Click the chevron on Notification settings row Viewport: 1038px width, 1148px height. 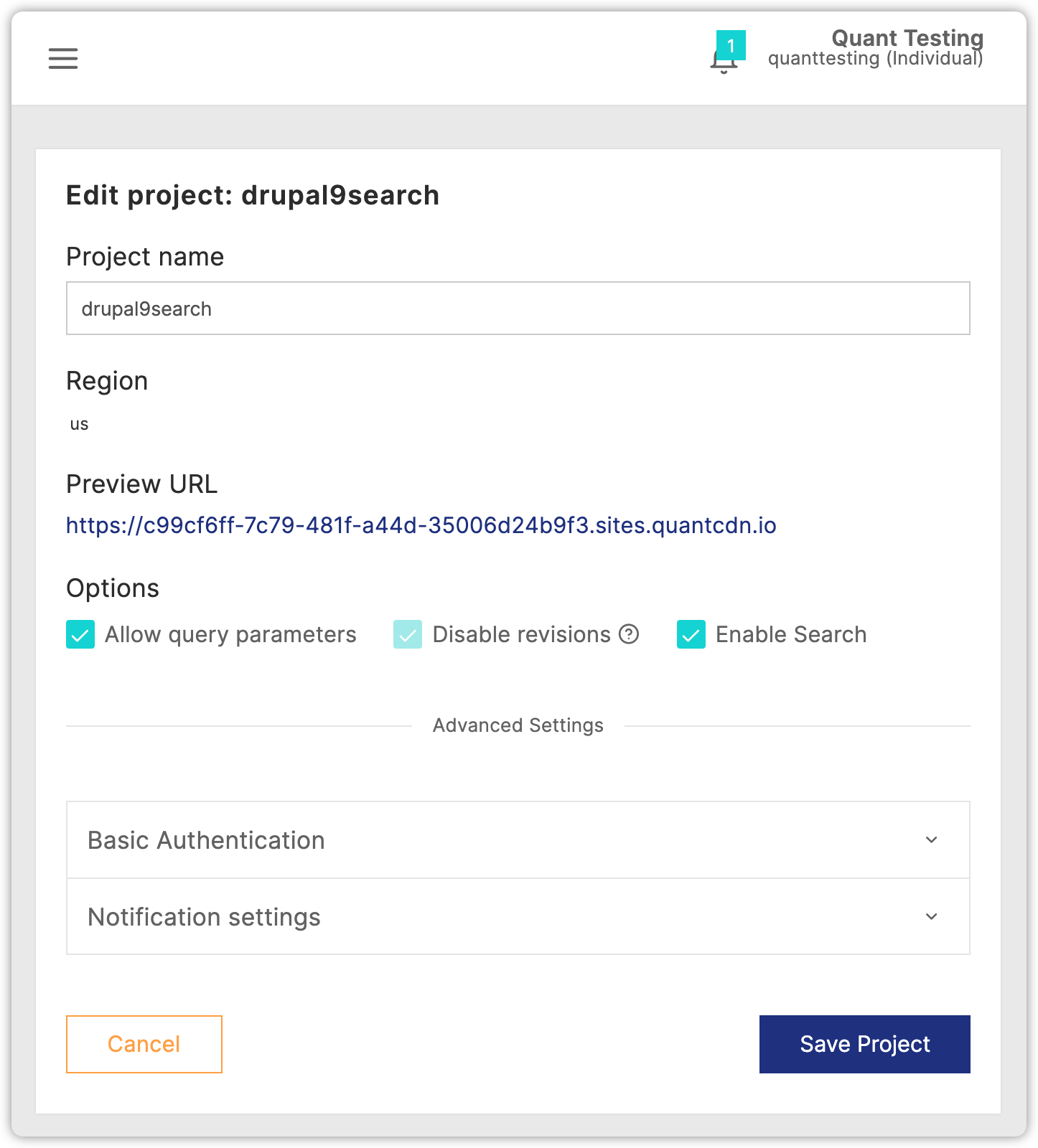[932, 917]
